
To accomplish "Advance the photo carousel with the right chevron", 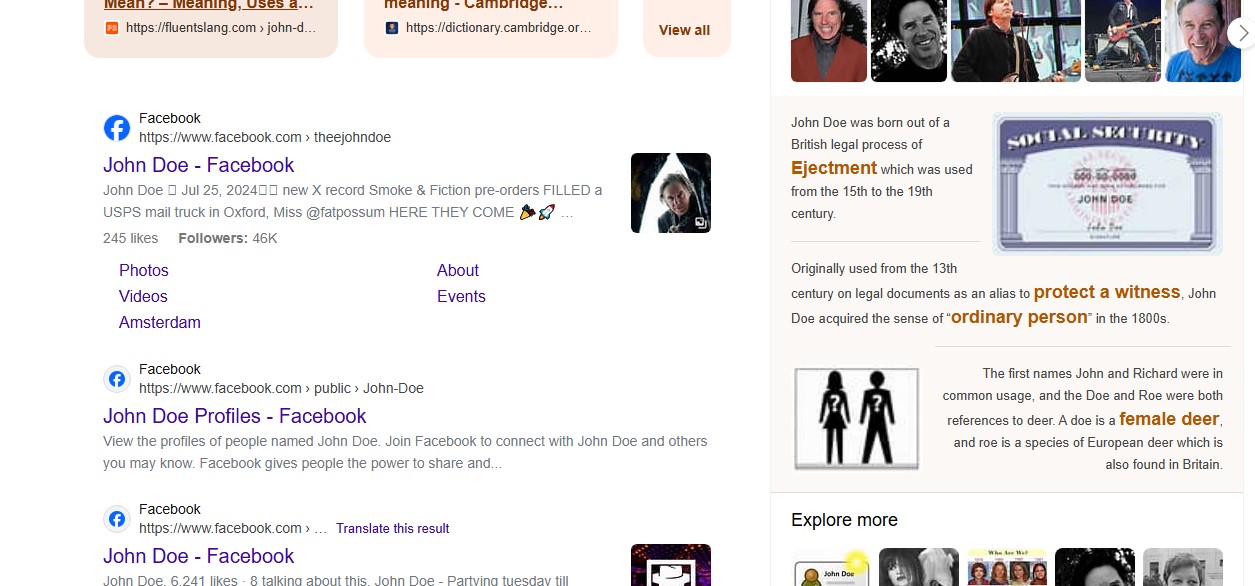I will point(1242,33).
